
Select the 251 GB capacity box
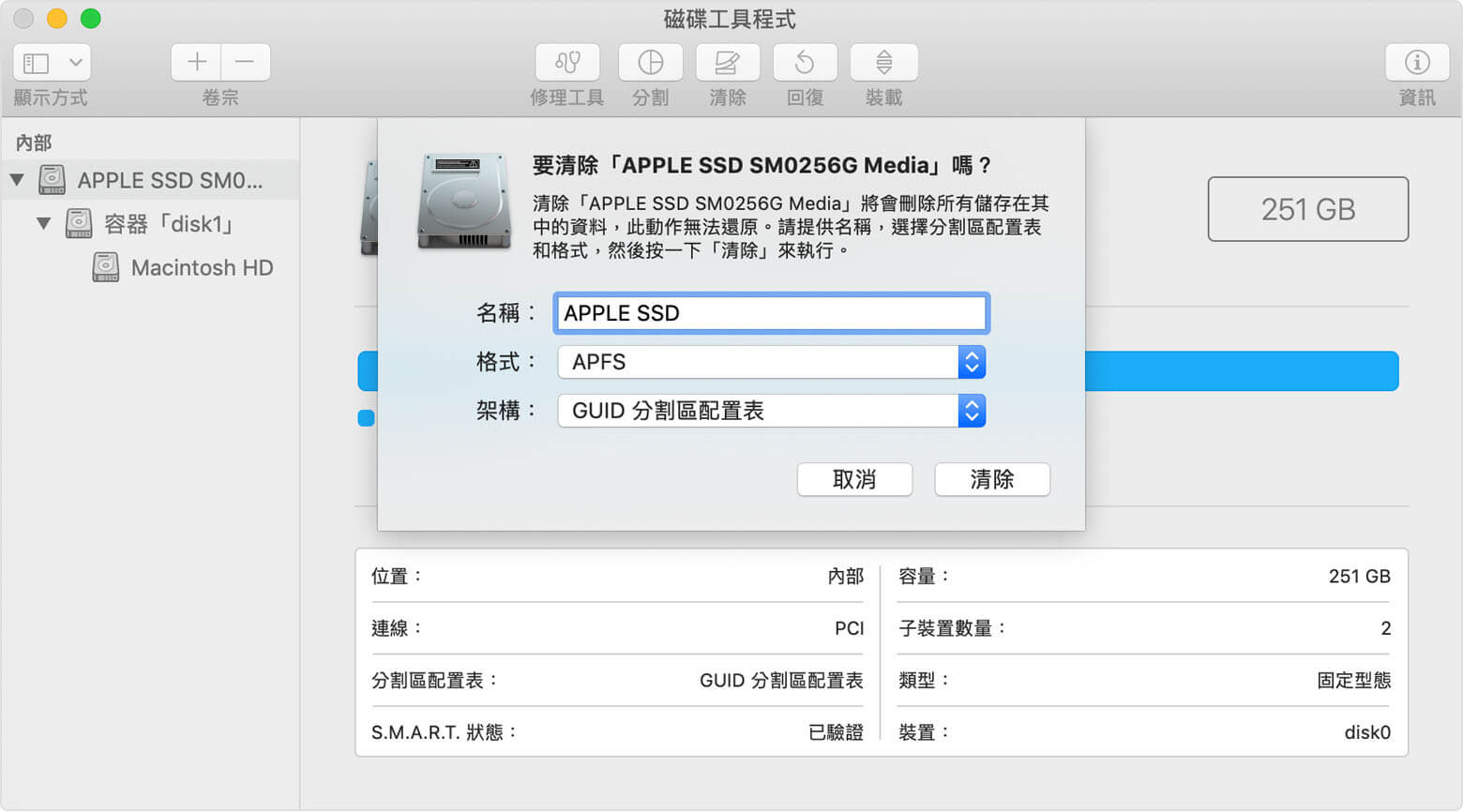pos(1308,209)
